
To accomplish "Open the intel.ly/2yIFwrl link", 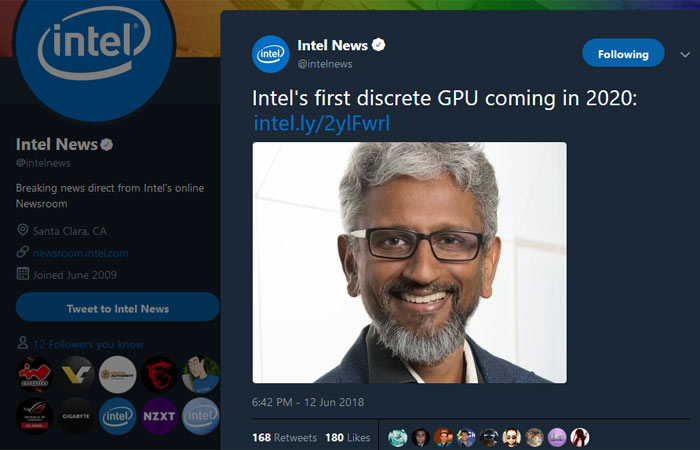I will point(321,123).
